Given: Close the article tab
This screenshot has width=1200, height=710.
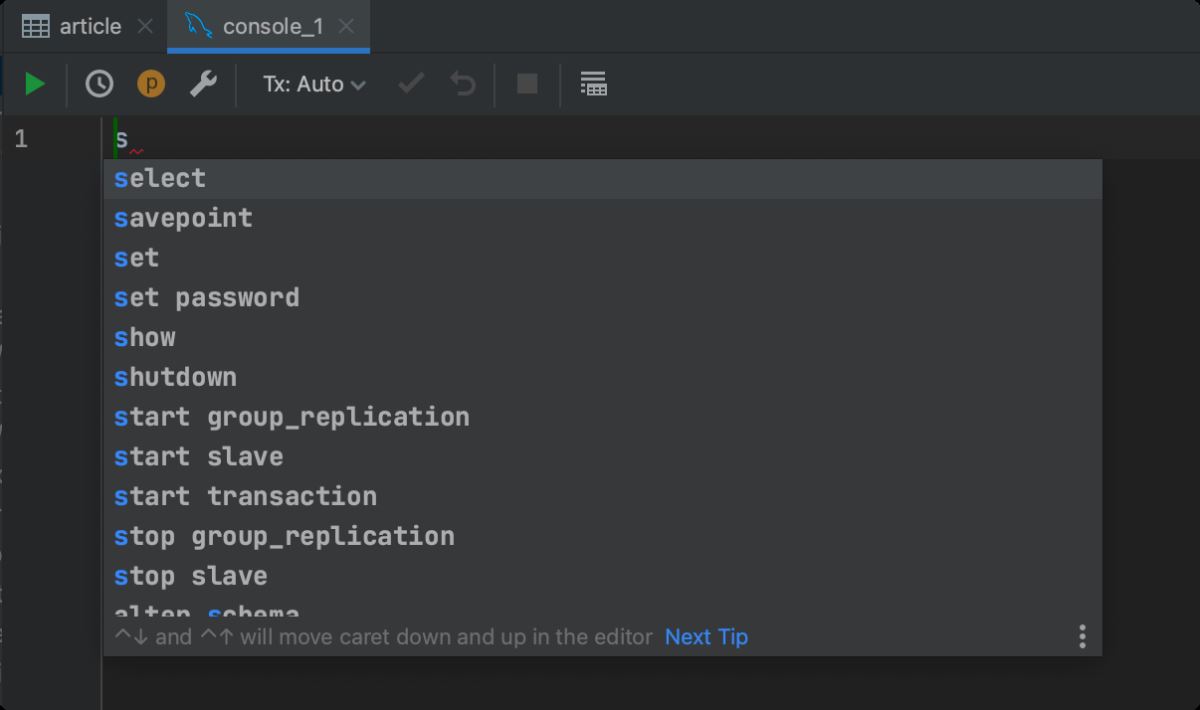Looking at the screenshot, I should (145, 26).
